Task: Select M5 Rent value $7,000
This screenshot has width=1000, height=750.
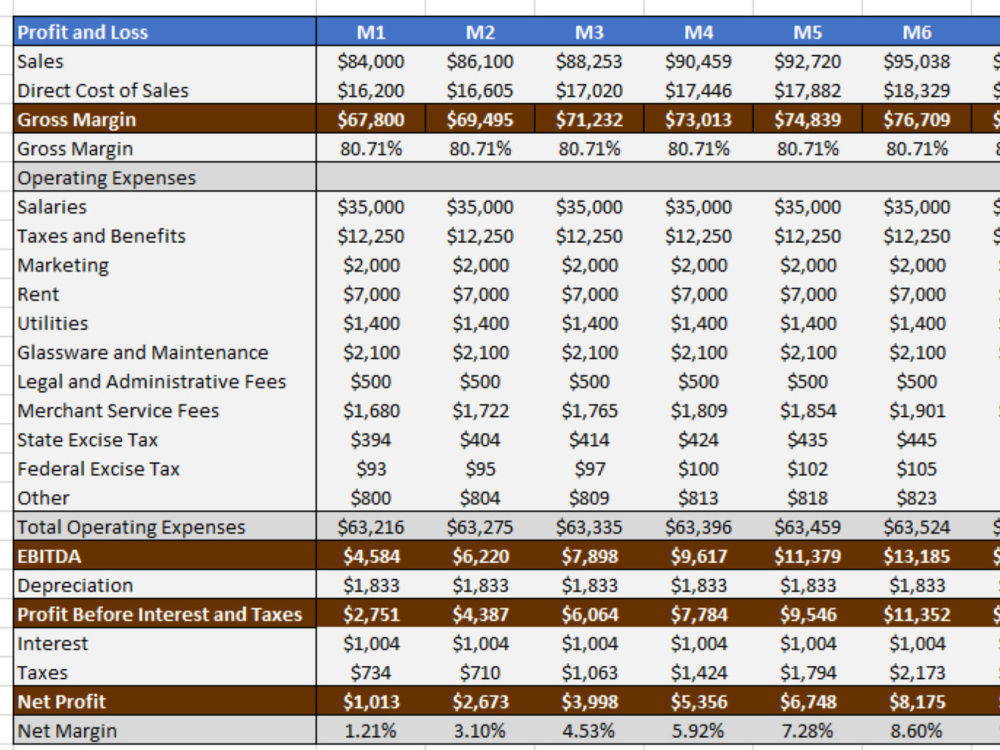Action: pyautogui.click(x=807, y=294)
